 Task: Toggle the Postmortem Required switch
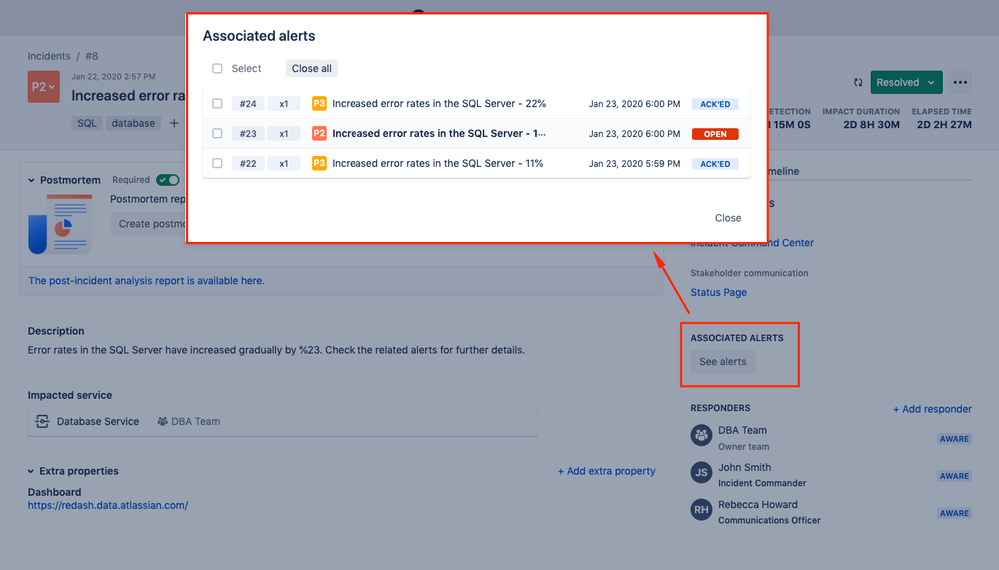[x=168, y=180]
